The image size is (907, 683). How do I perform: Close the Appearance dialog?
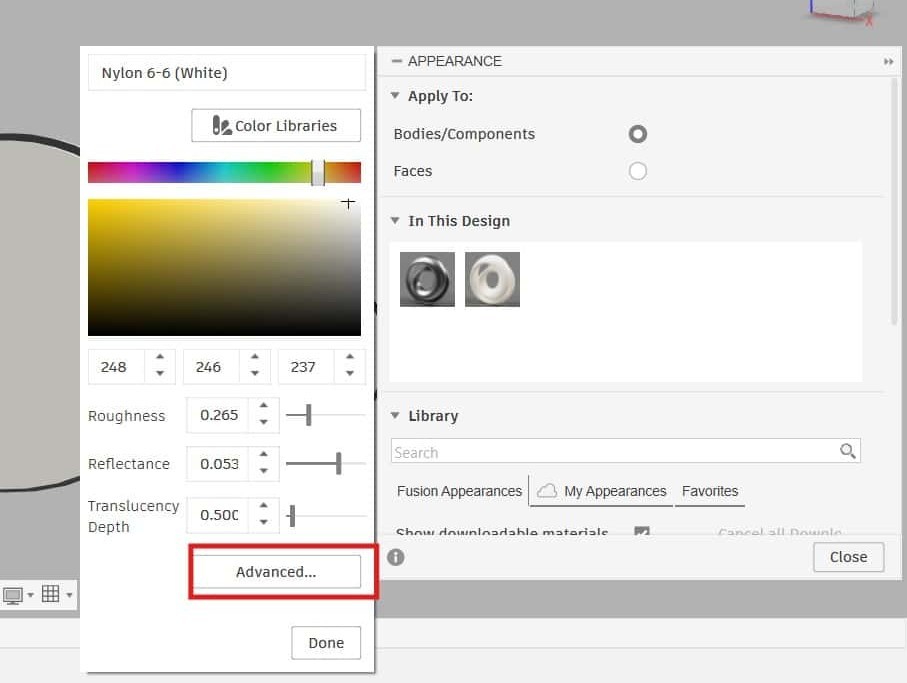pos(848,557)
